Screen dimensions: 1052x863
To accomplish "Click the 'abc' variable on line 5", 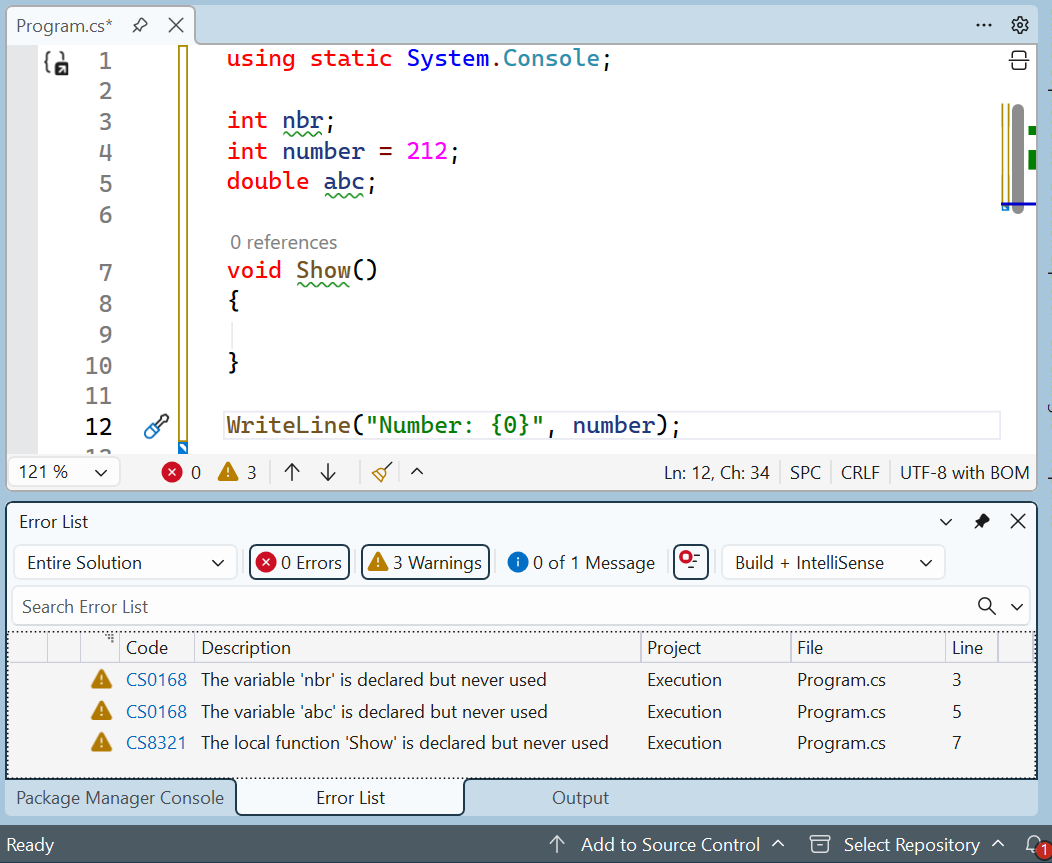I will [344, 181].
